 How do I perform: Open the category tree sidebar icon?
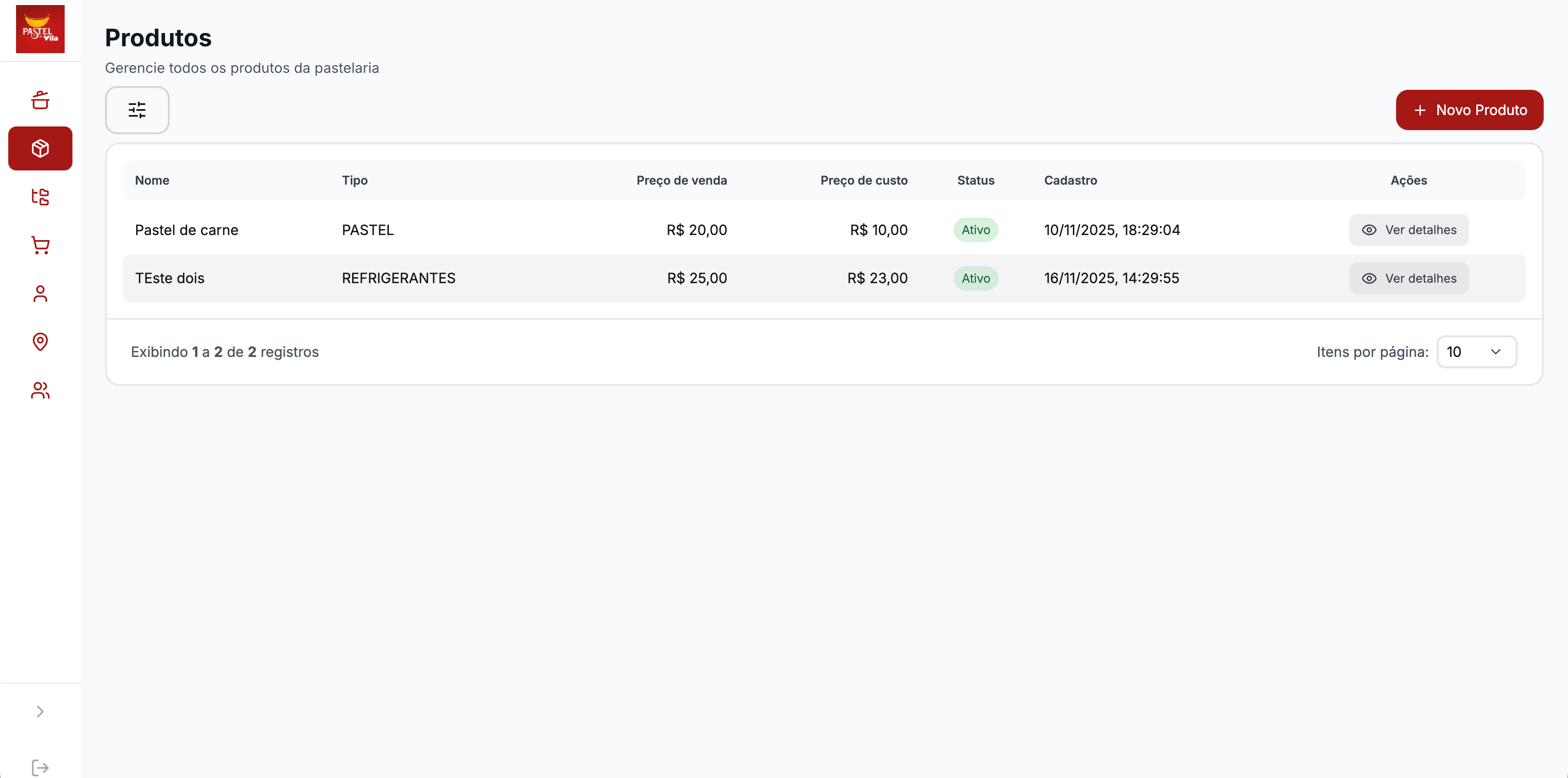click(40, 197)
